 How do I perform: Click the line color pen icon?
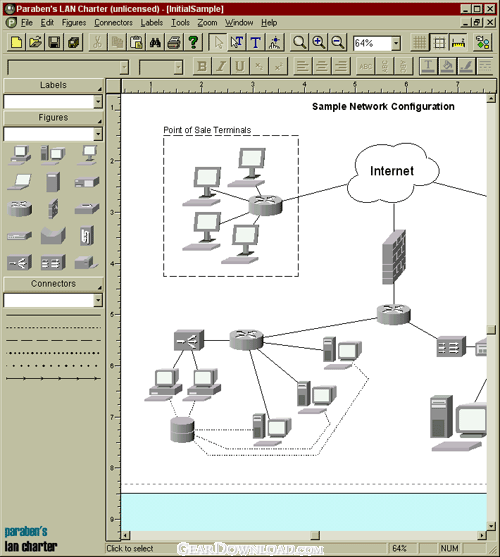click(466, 66)
